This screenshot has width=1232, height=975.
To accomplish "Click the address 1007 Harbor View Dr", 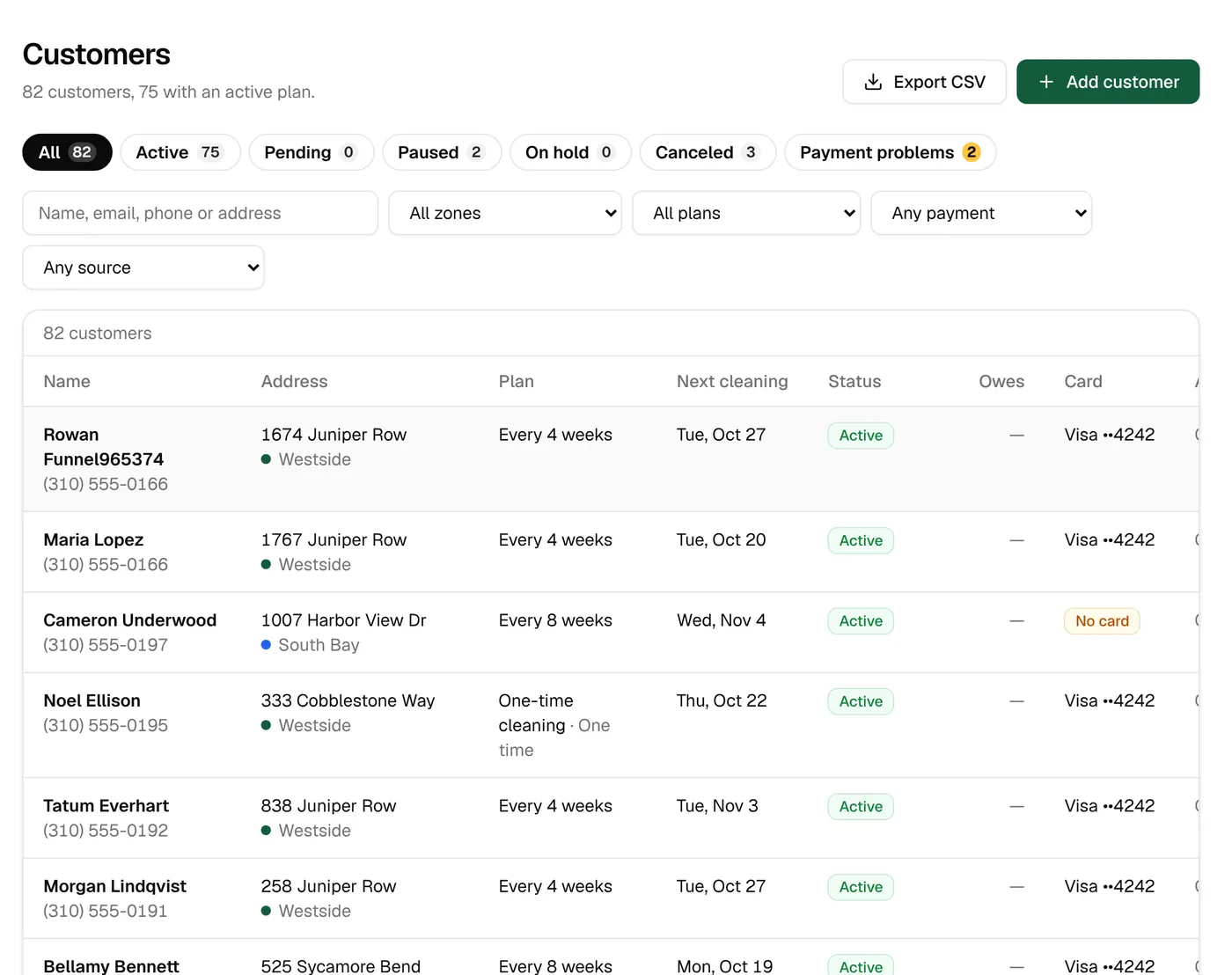I will coord(343,620).
